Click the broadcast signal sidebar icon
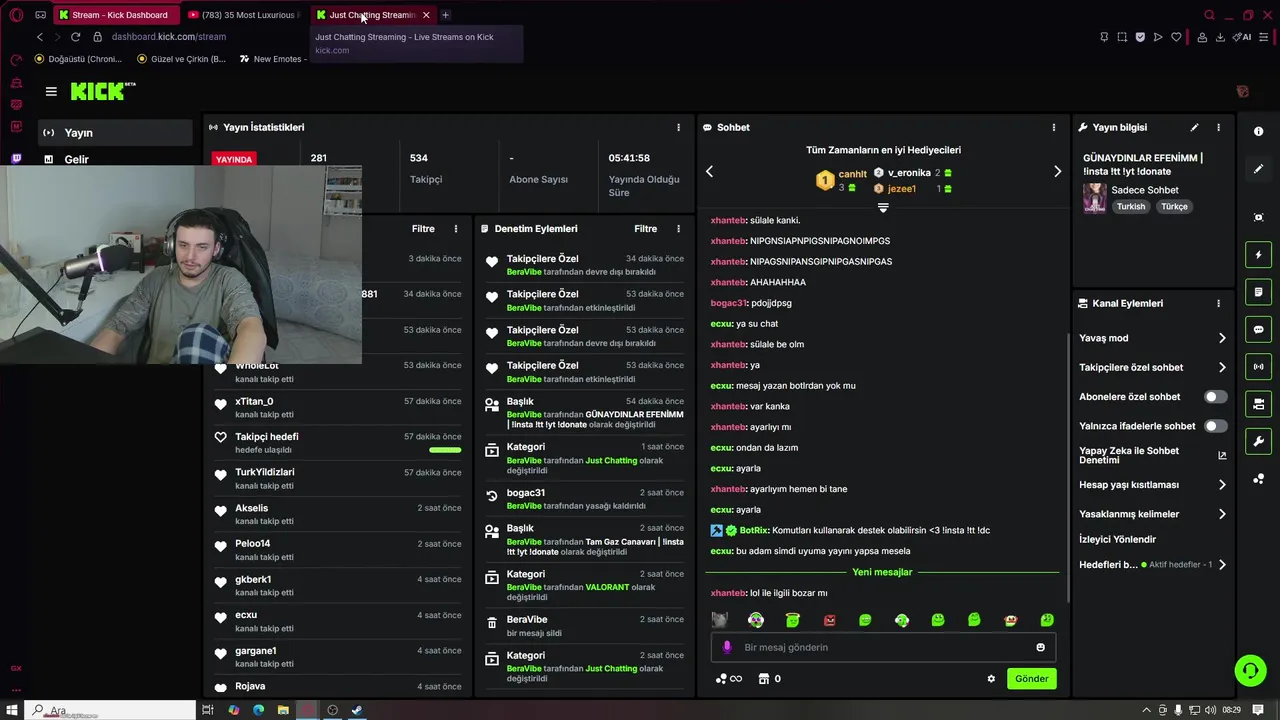Viewport: 1280px width, 720px height. coord(1258,367)
